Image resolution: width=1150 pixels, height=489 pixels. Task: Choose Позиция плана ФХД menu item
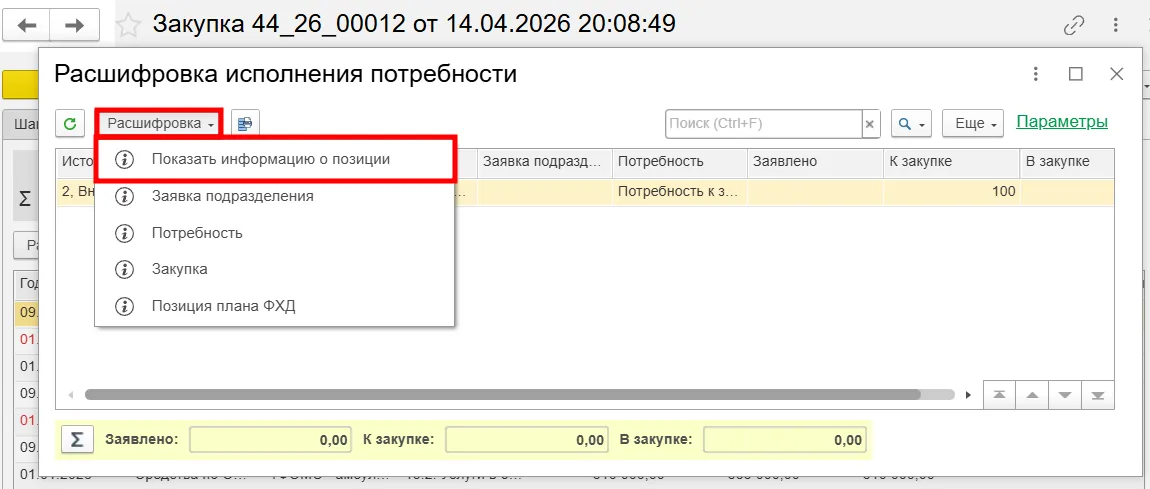point(274,306)
